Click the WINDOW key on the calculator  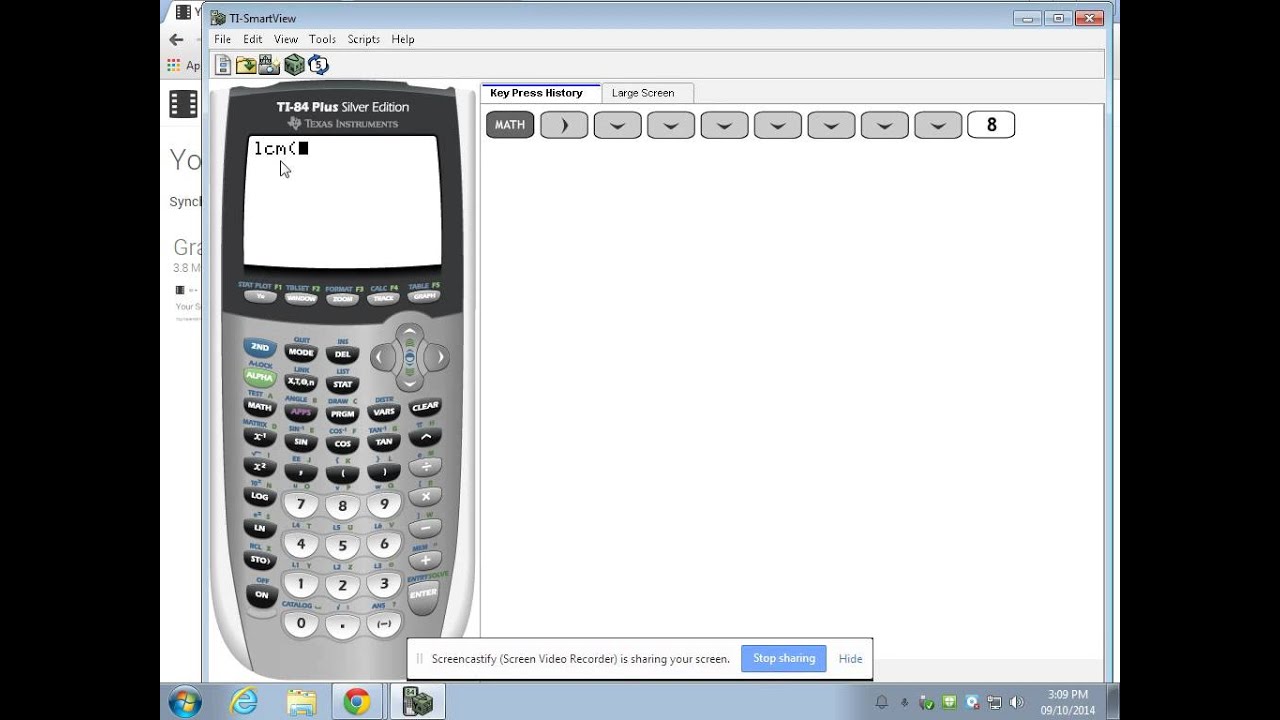click(x=301, y=298)
